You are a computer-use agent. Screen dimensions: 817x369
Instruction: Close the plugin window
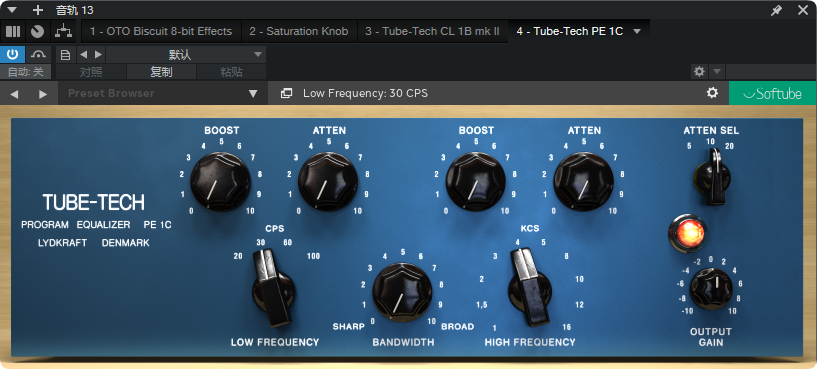click(803, 10)
